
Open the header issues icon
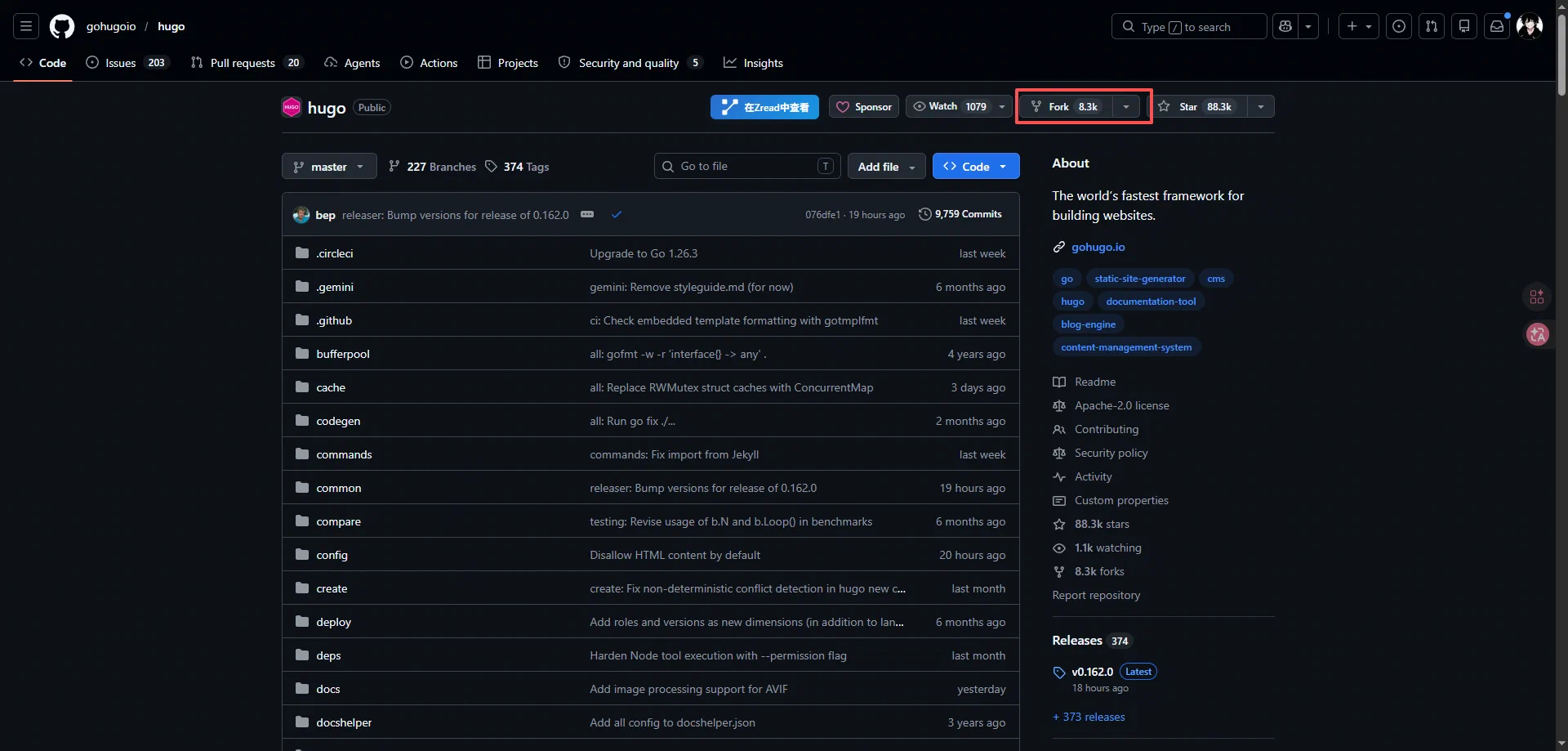coord(1399,26)
